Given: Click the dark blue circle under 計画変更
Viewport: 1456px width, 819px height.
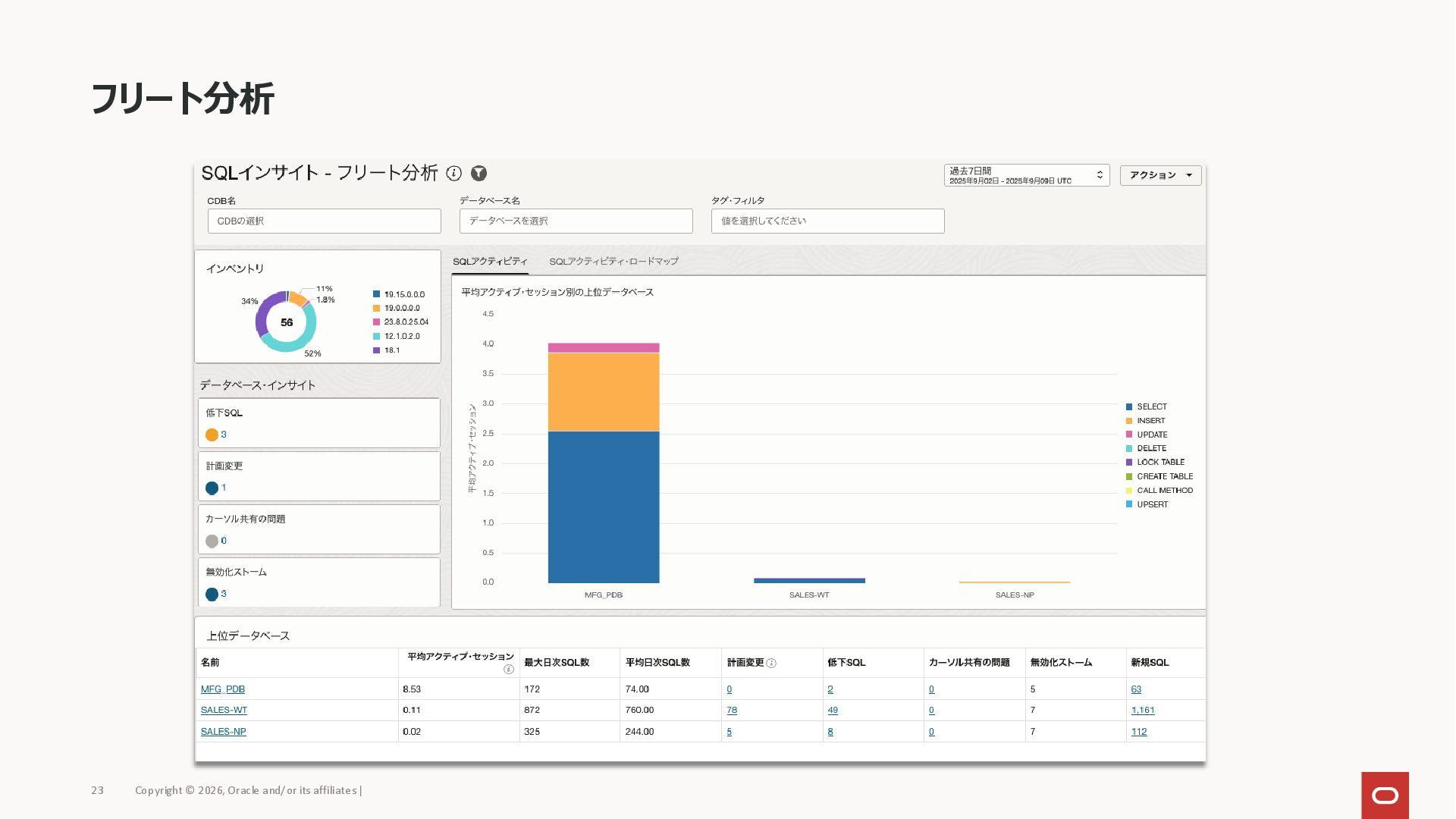Looking at the screenshot, I should pyautogui.click(x=212, y=488).
